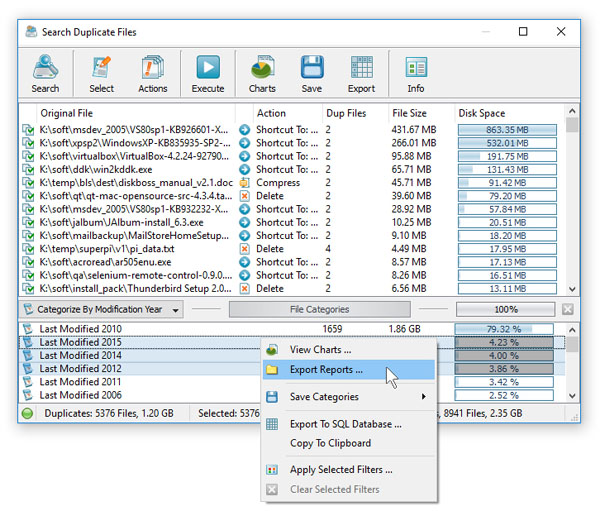Click the green status indicator icon
This screenshot has width=600, height=511.
click(x=28, y=413)
